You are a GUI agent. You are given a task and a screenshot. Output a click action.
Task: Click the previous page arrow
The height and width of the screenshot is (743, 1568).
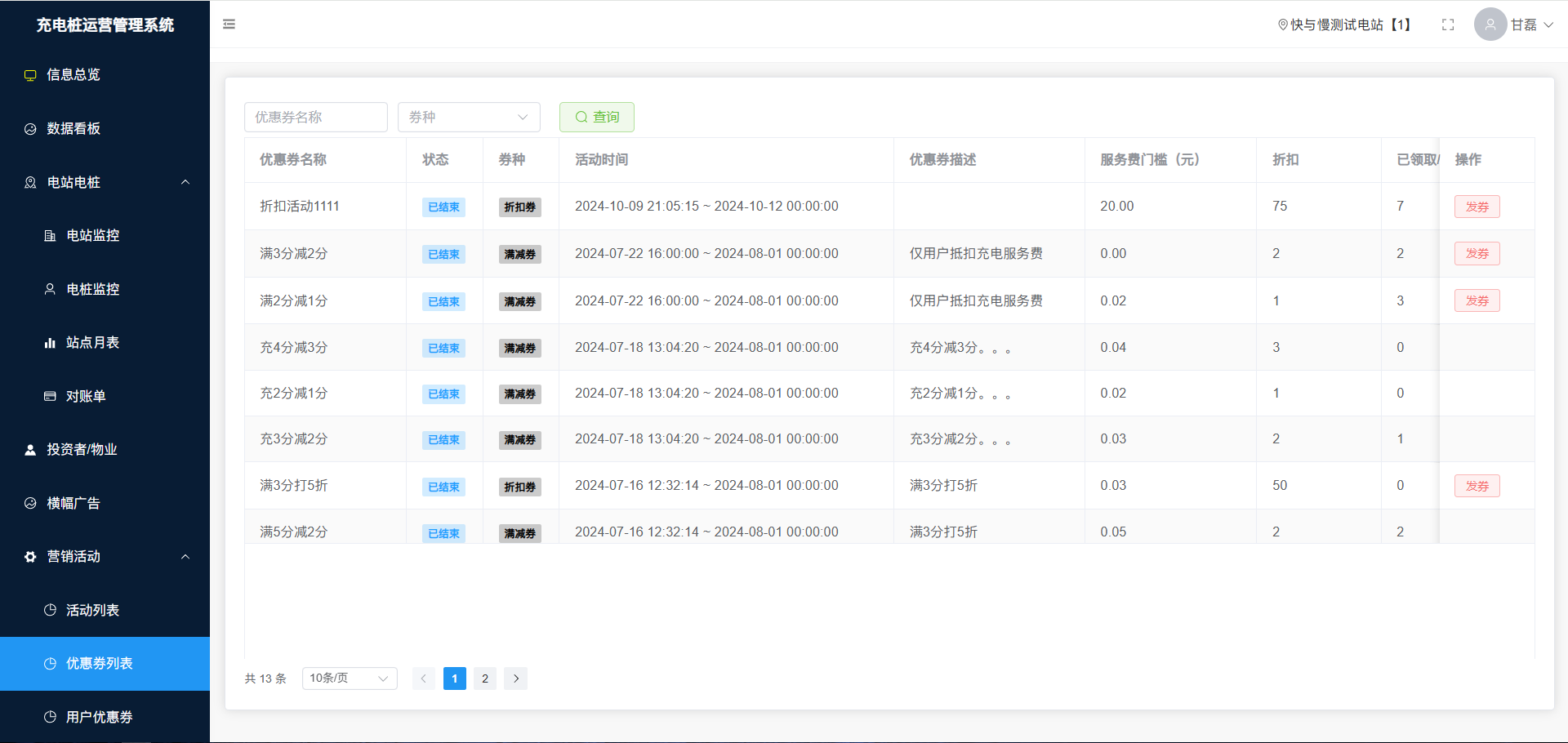coord(424,678)
